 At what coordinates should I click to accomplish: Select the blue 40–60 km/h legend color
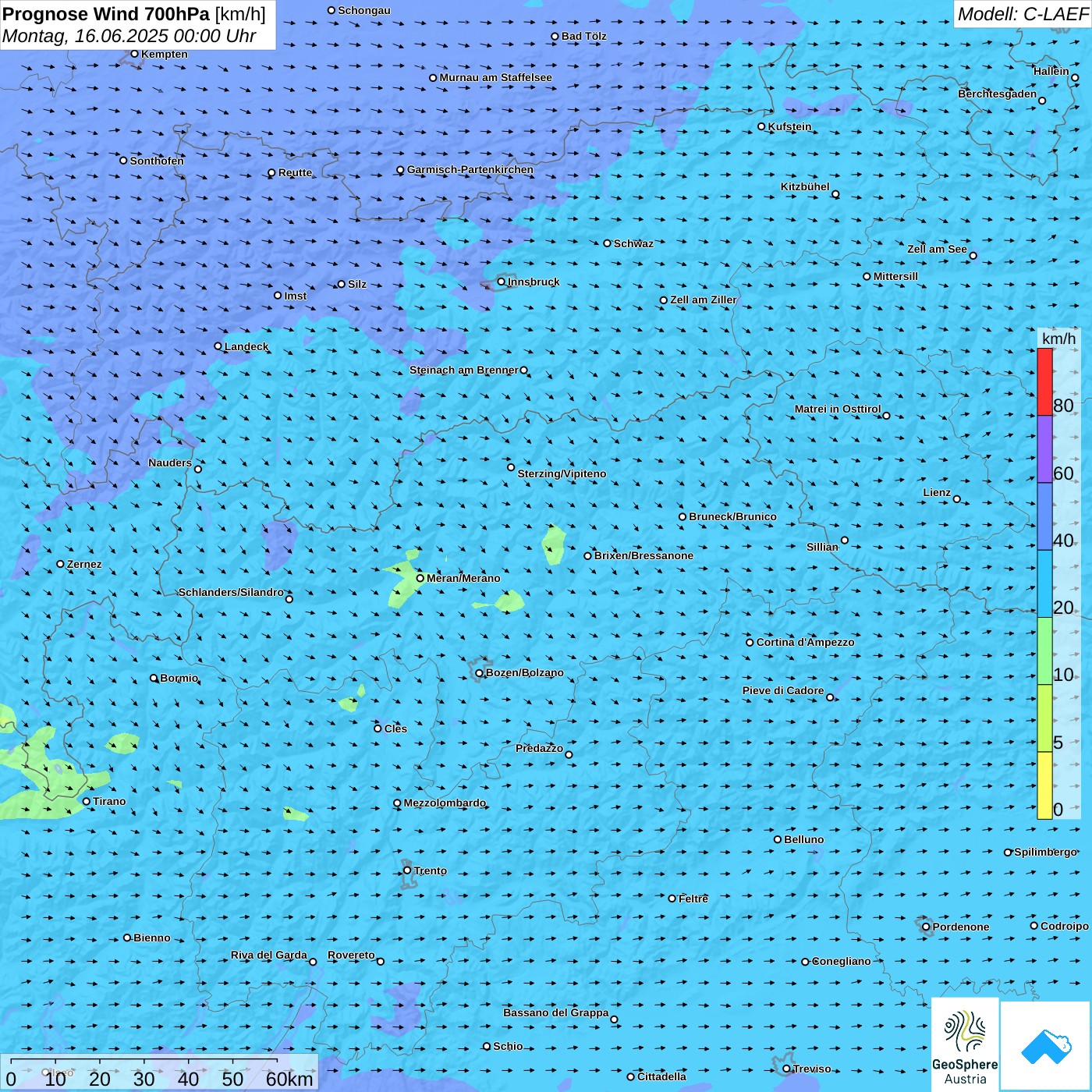point(1044,517)
